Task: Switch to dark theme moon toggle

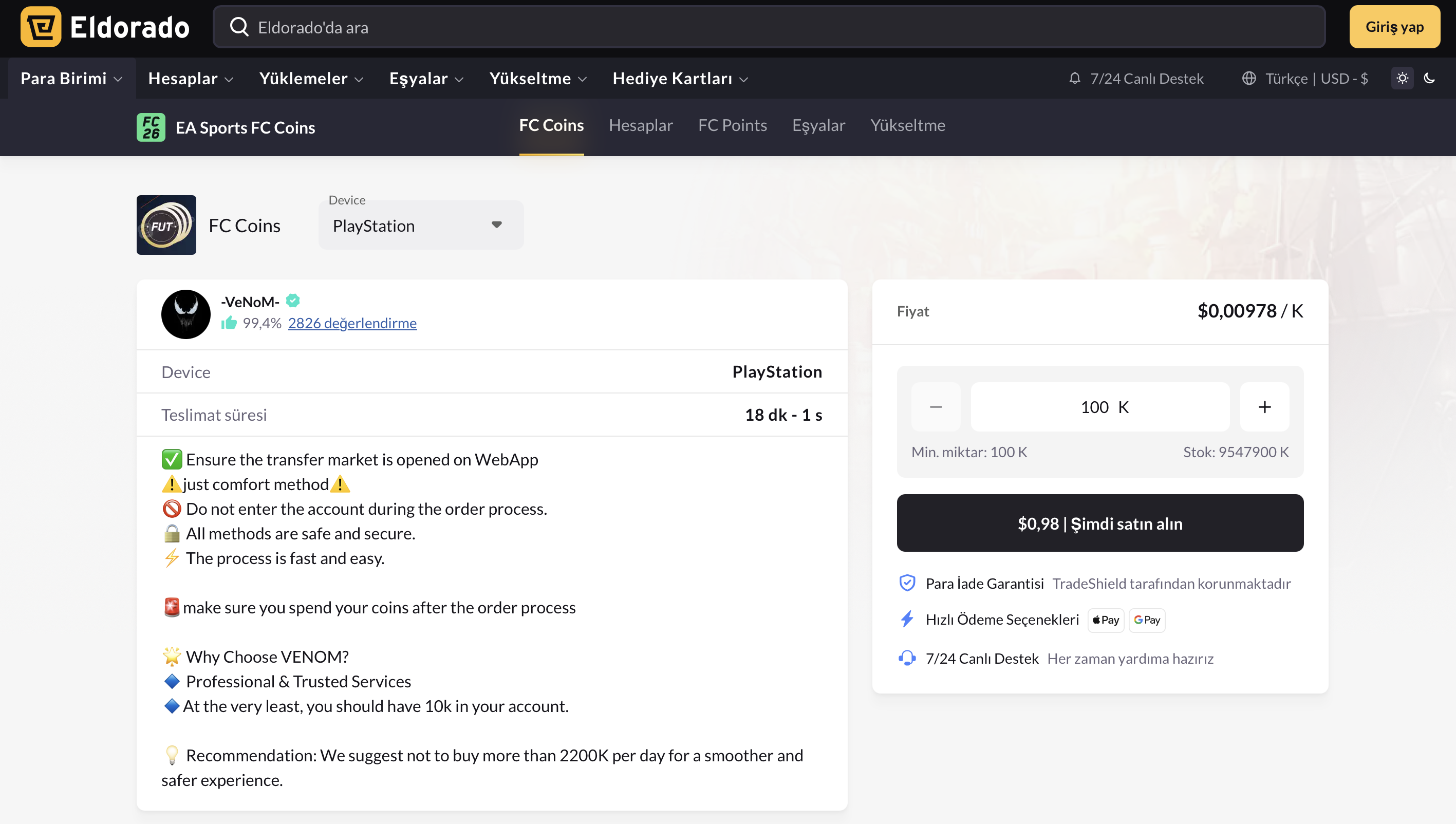Action: (x=1429, y=78)
